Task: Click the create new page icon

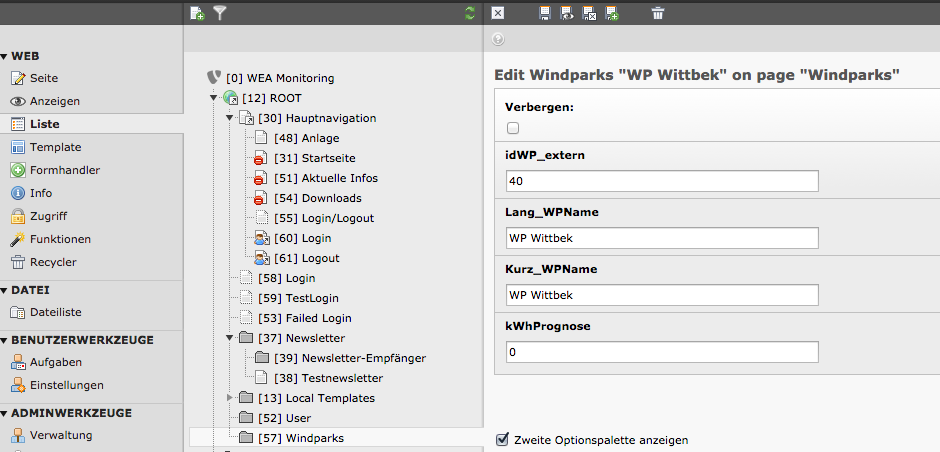Action: [x=197, y=13]
